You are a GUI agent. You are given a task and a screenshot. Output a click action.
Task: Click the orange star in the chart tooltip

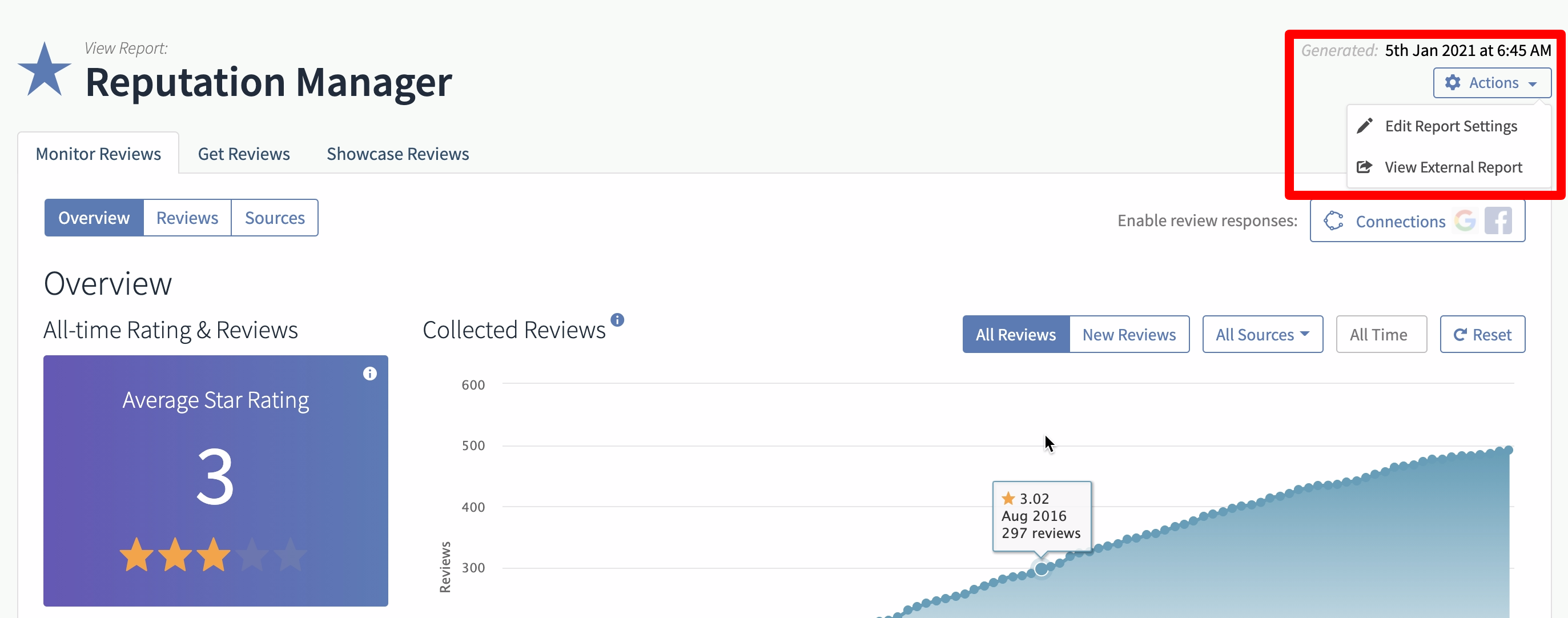tap(1008, 498)
